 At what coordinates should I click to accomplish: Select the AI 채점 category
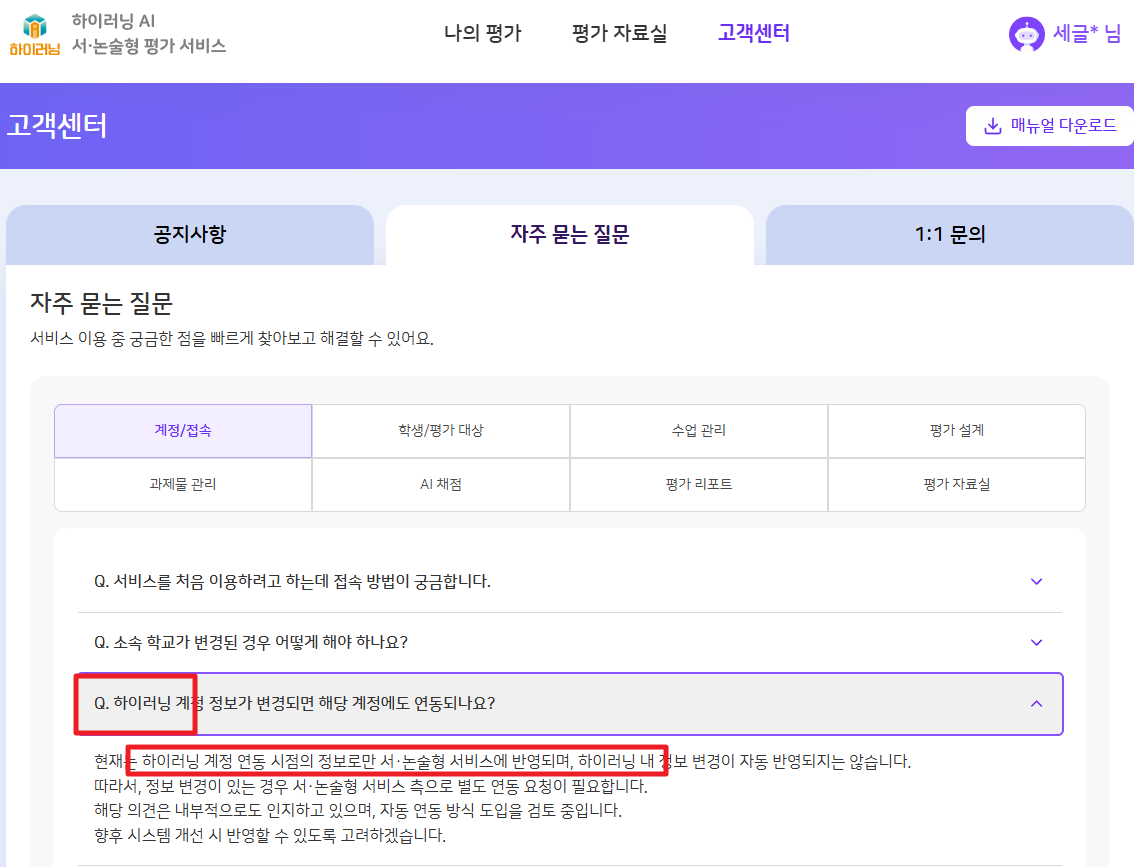[441, 484]
